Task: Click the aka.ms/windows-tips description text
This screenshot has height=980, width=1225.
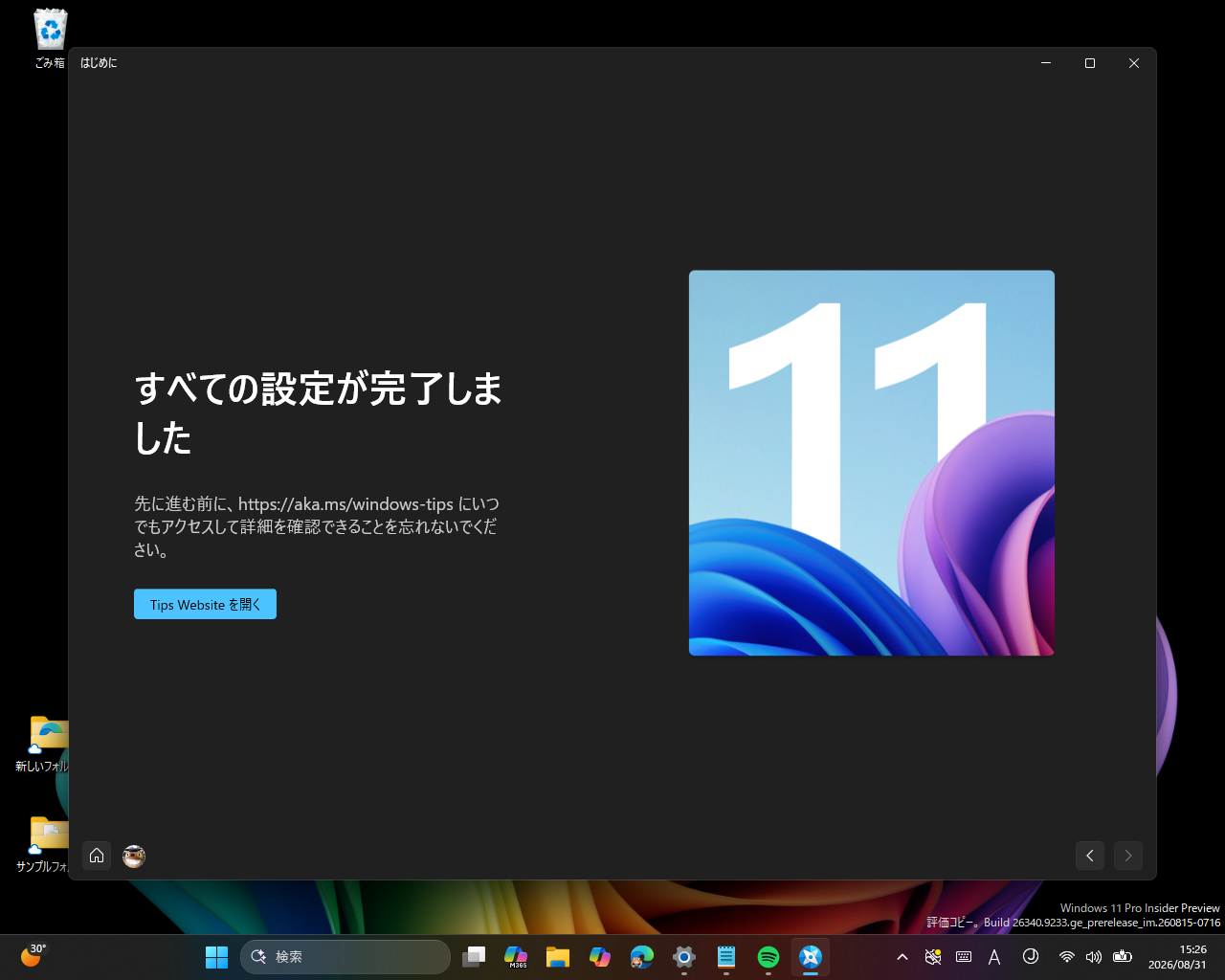Action: (317, 526)
